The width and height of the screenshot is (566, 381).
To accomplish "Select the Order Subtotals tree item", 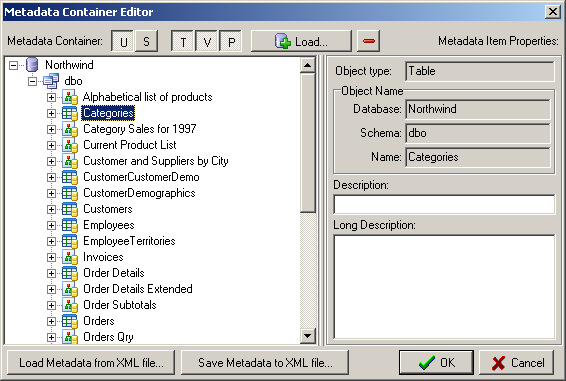I will click(x=119, y=305).
